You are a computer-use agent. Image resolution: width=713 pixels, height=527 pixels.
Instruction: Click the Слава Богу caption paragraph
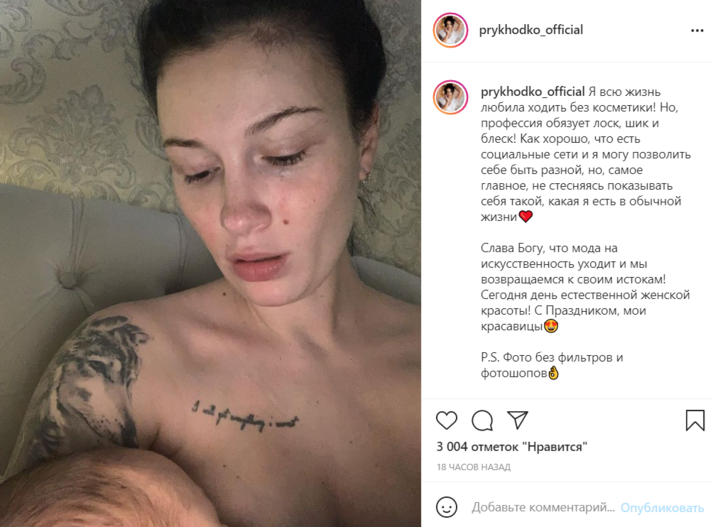[585, 287]
